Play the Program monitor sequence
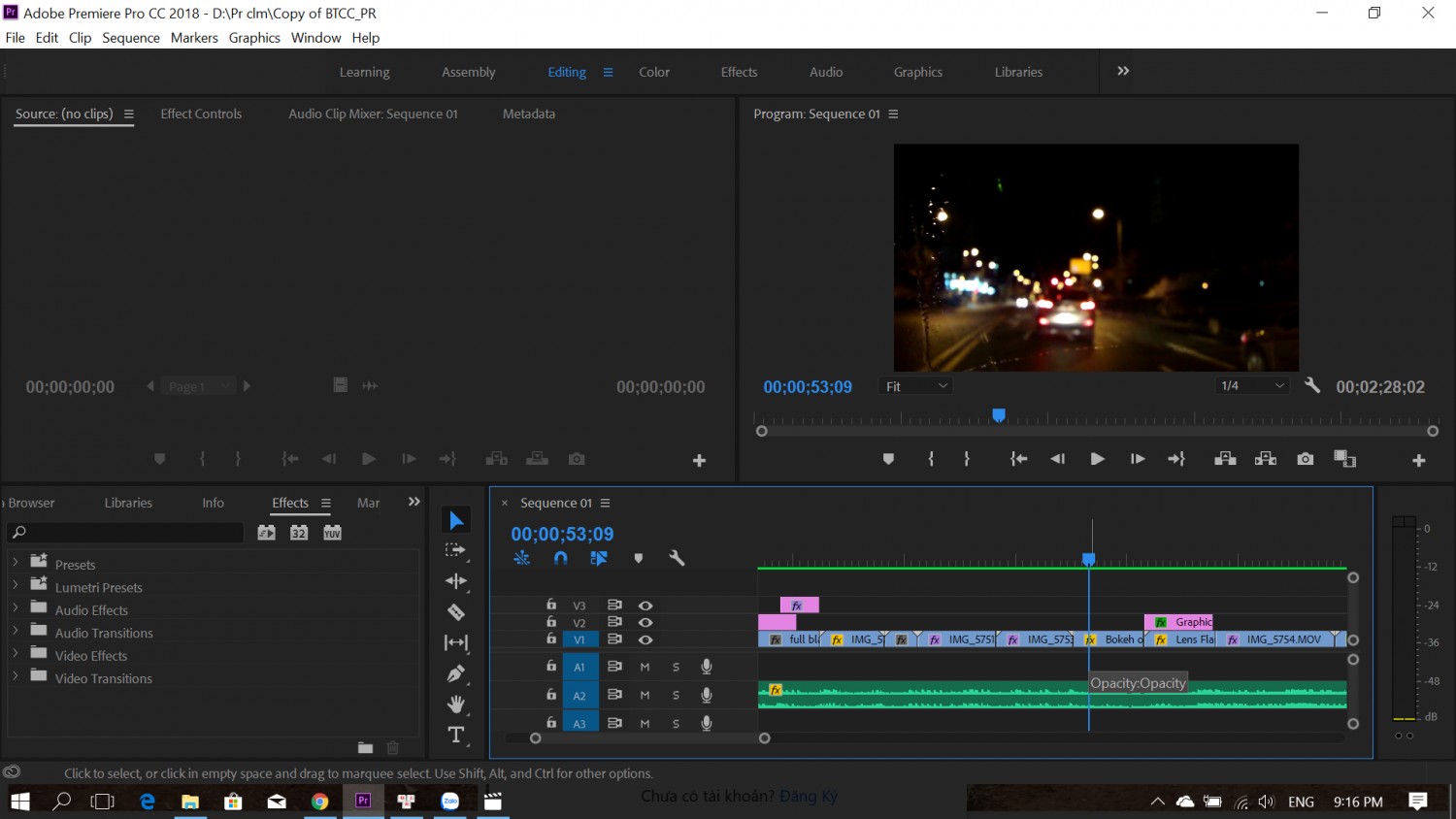The height and width of the screenshot is (819, 1456). coord(1097,459)
